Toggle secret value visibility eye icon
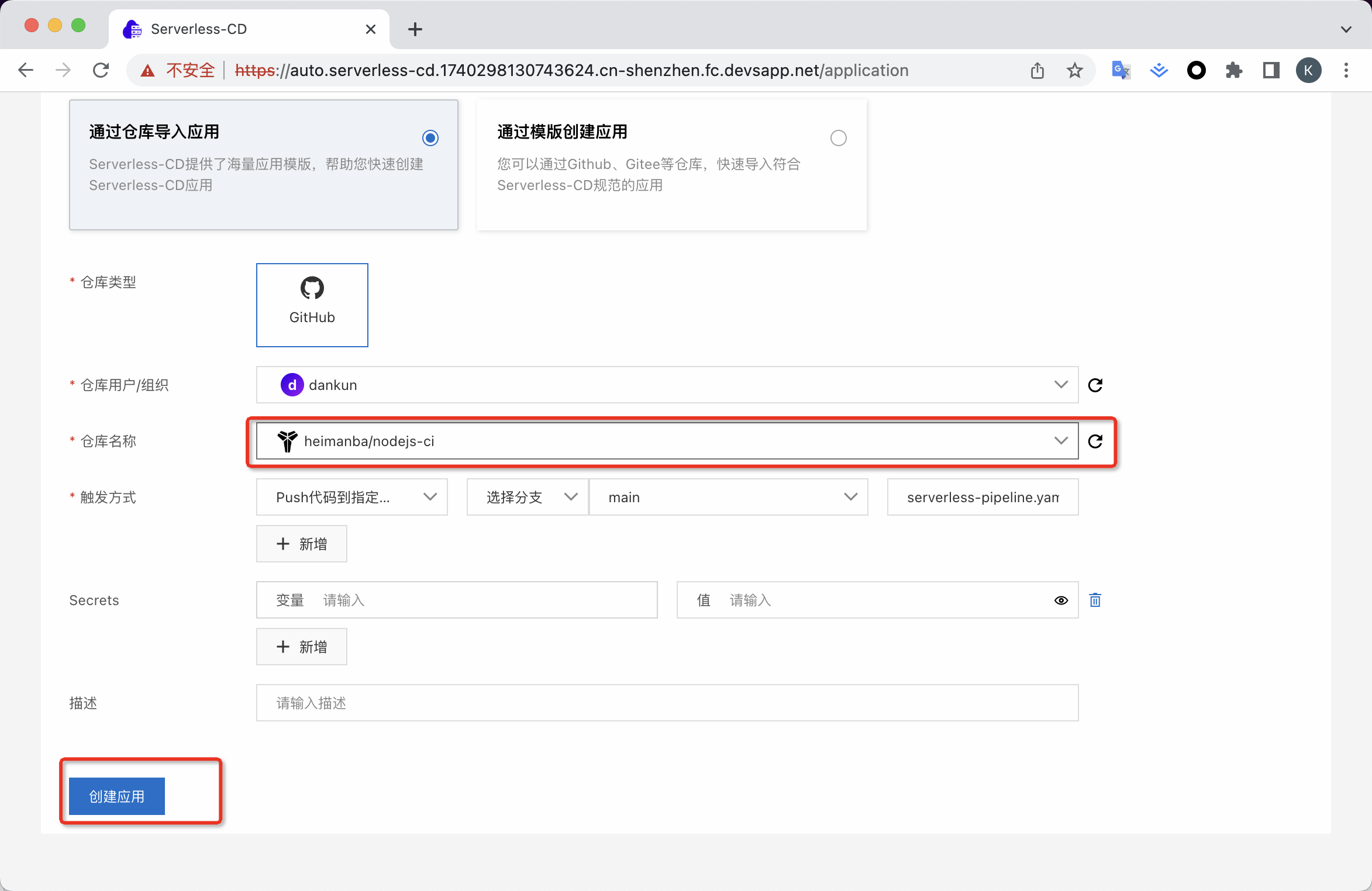This screenshot has height=891, width=1372. 1061,600
